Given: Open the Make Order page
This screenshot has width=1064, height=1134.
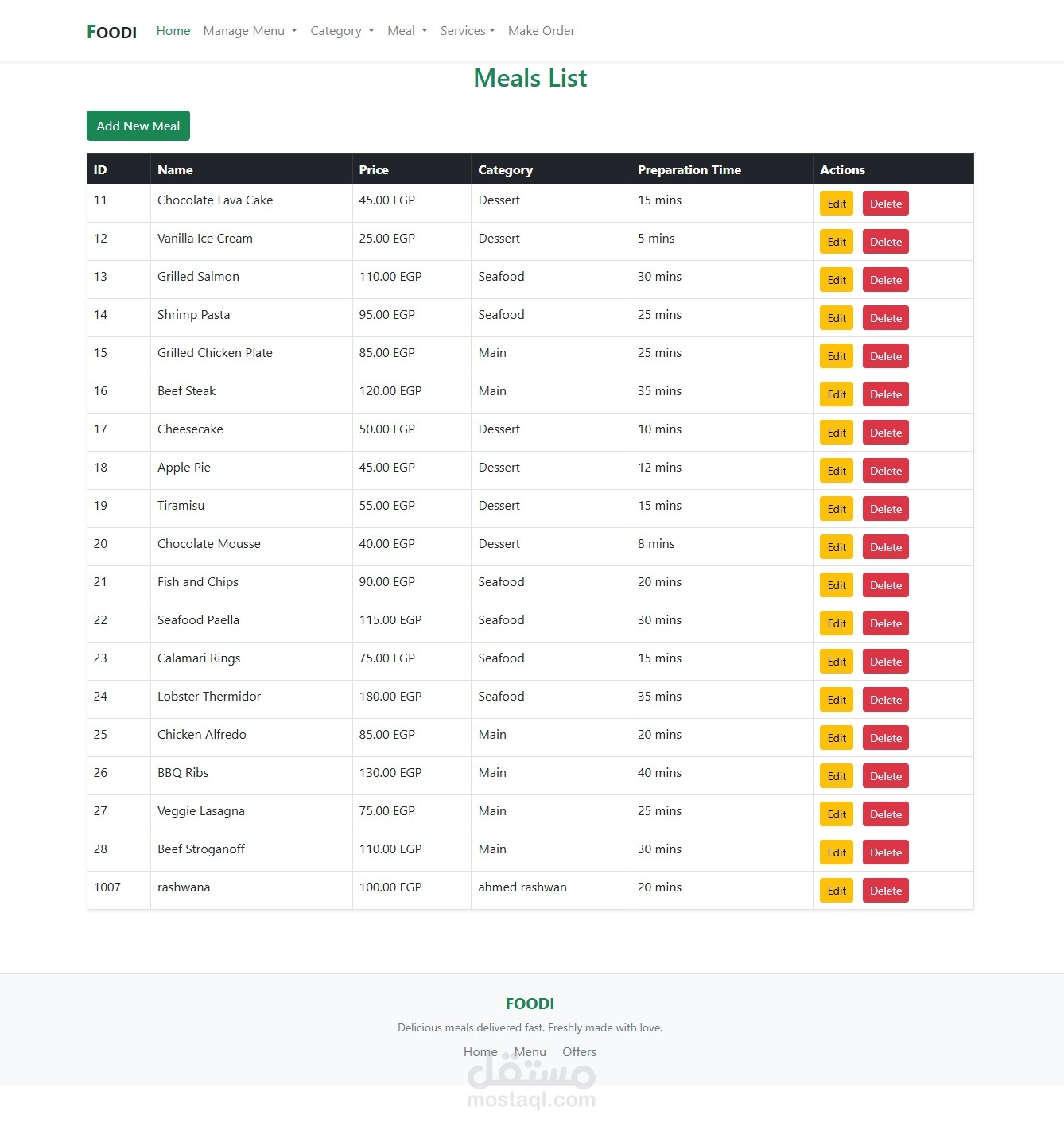Looking at the screenshot, I should (x=542, y=31).
